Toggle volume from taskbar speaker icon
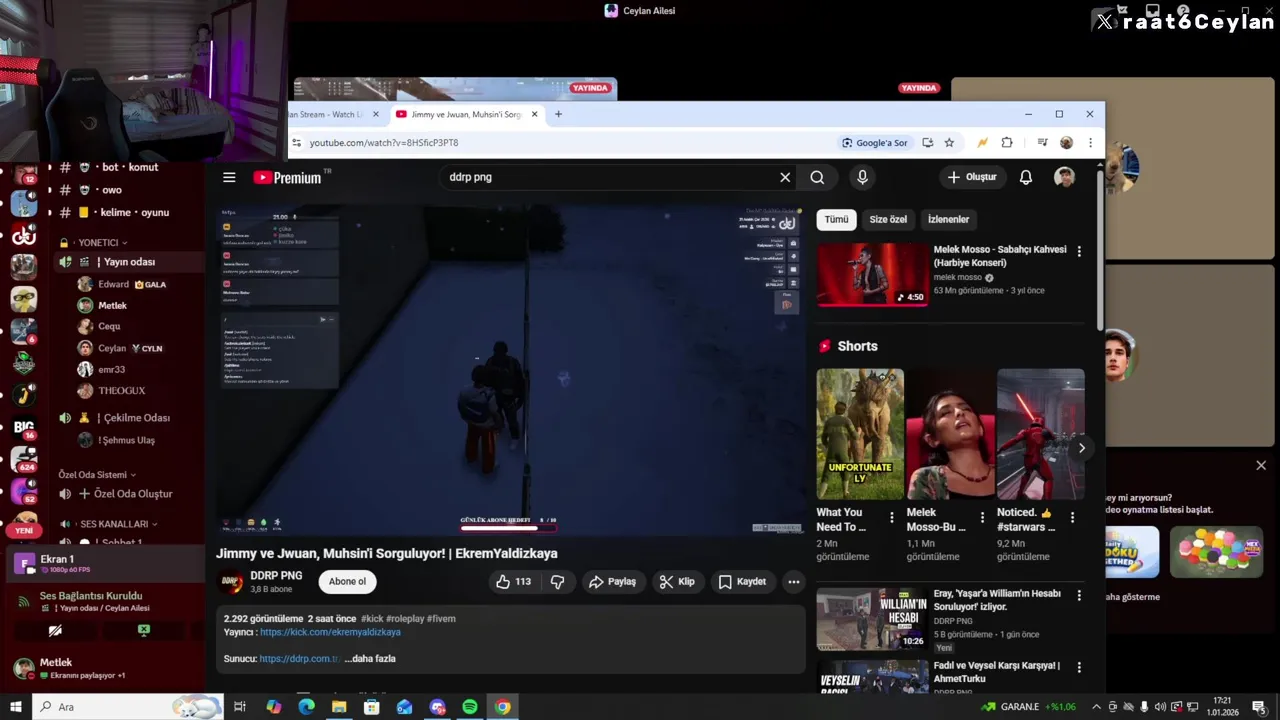Image resolution: width=1280 pixels, height=720 pixels. coord(1160,707)
